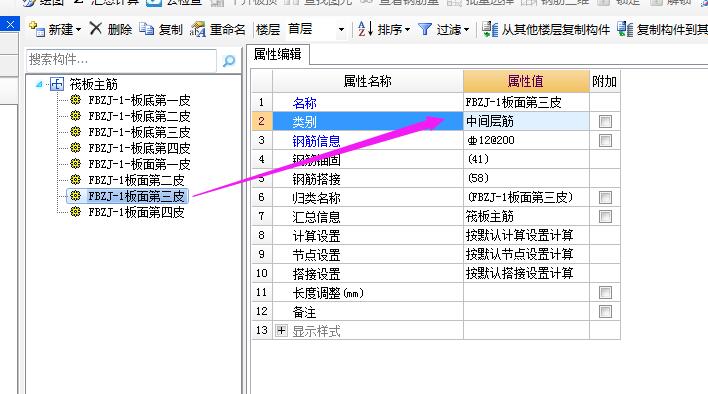Toggle the 附加 checkbox for 备注 row
Viewport: 708px width, 394px height.
pos(605,311)
